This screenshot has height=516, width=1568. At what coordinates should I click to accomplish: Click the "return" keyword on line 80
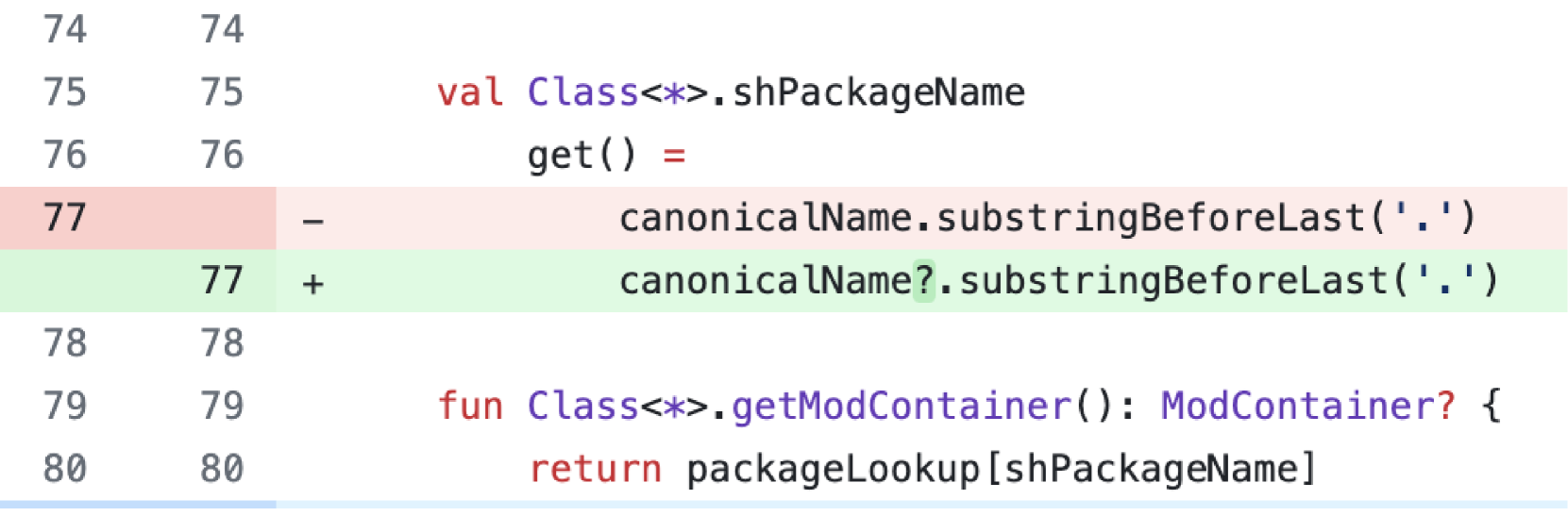[x=595, y=469]
